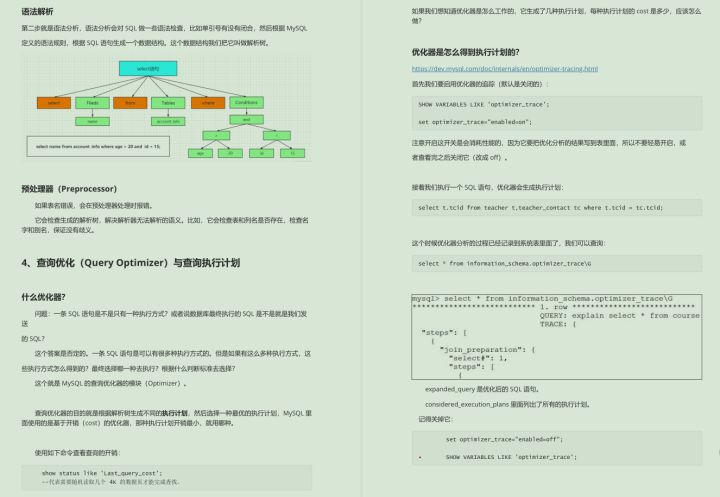This screenshot has width=720, height=497.
Task: Click '"select#": 1,' in terminal output
Action: point(478,358)
